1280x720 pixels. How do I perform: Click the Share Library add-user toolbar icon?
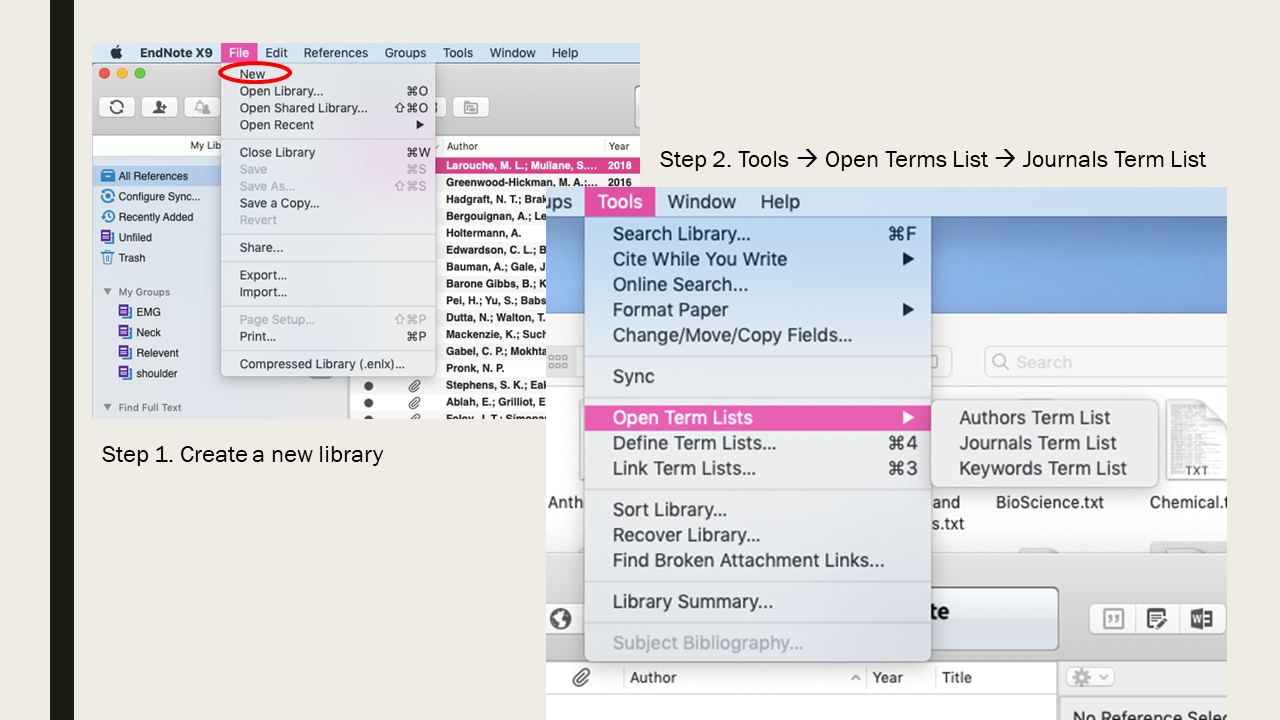159,107
